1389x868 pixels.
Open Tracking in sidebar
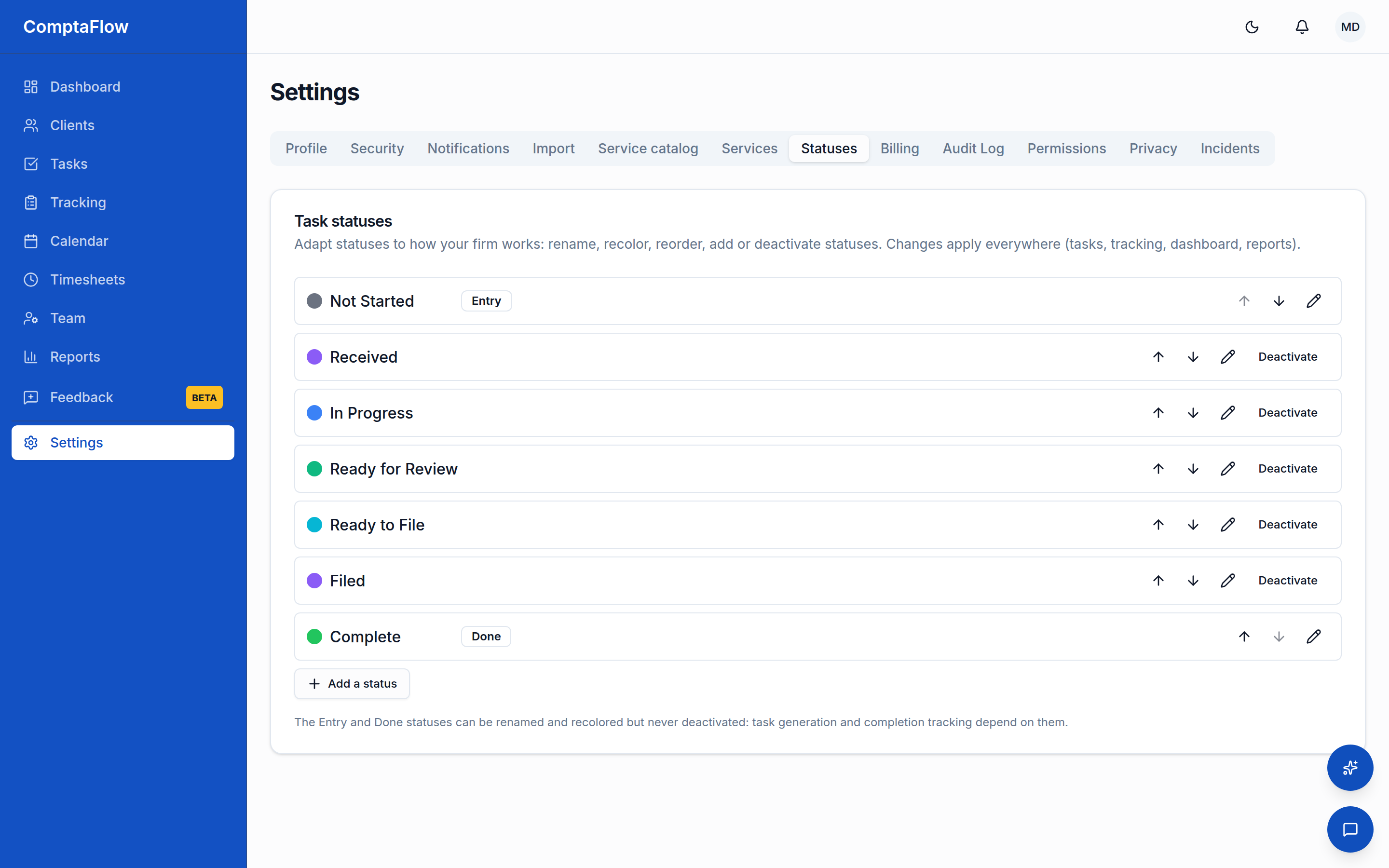(x=123, y=203)
